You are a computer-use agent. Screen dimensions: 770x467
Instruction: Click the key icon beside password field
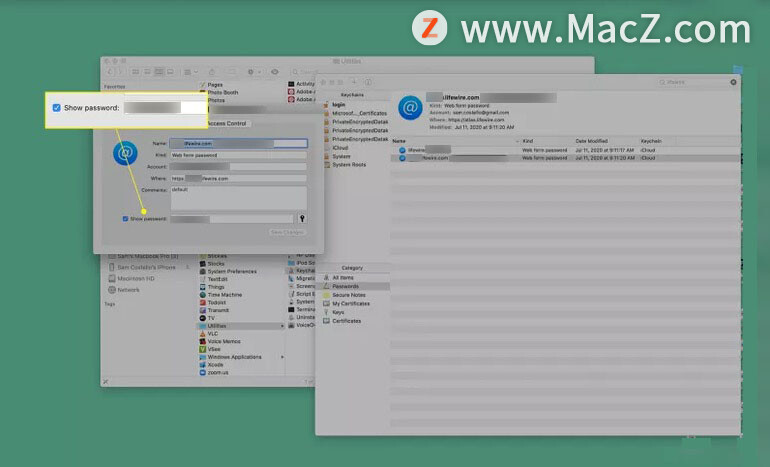[302, 219]
